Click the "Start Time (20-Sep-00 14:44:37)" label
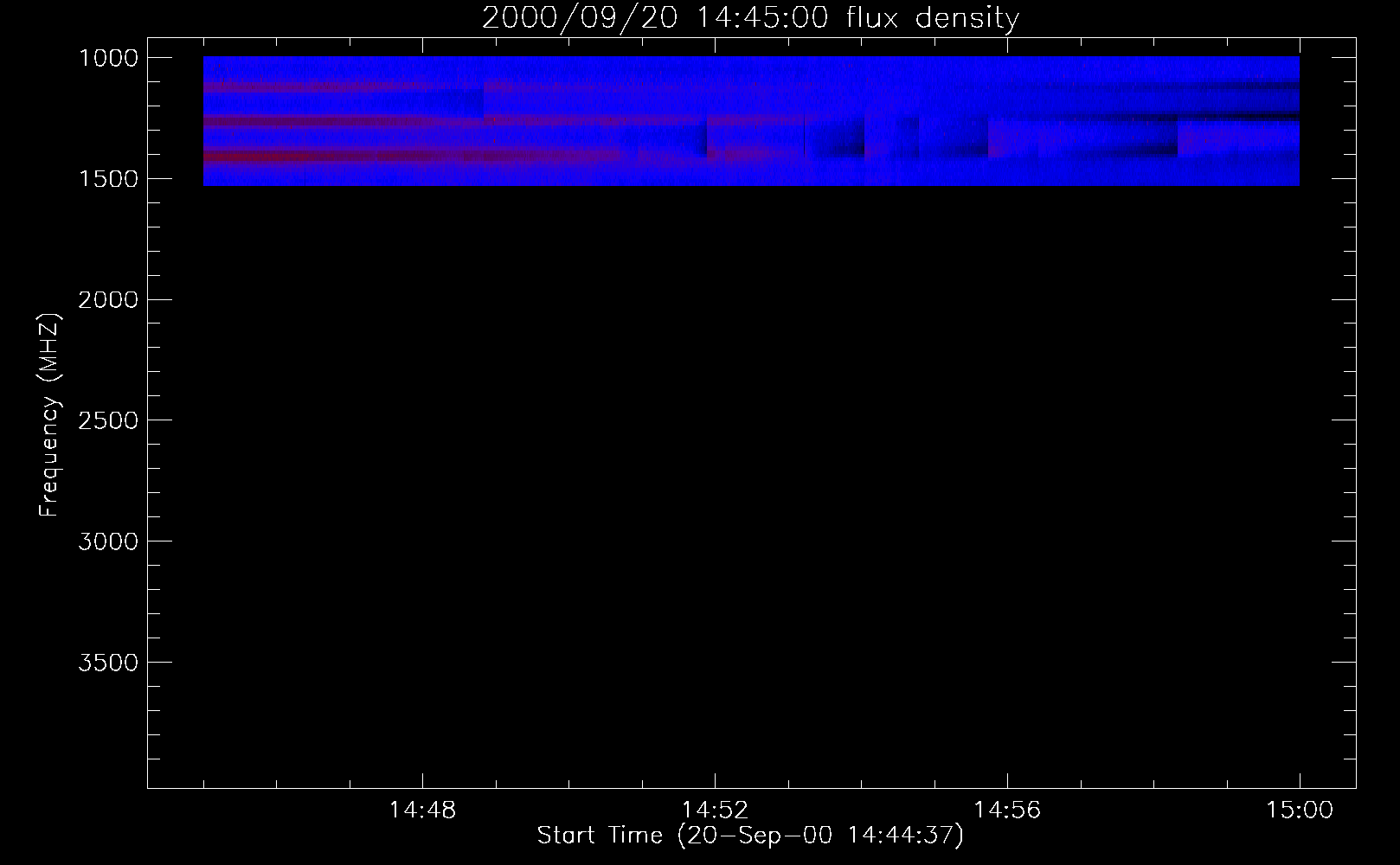 tap(750, 836)
